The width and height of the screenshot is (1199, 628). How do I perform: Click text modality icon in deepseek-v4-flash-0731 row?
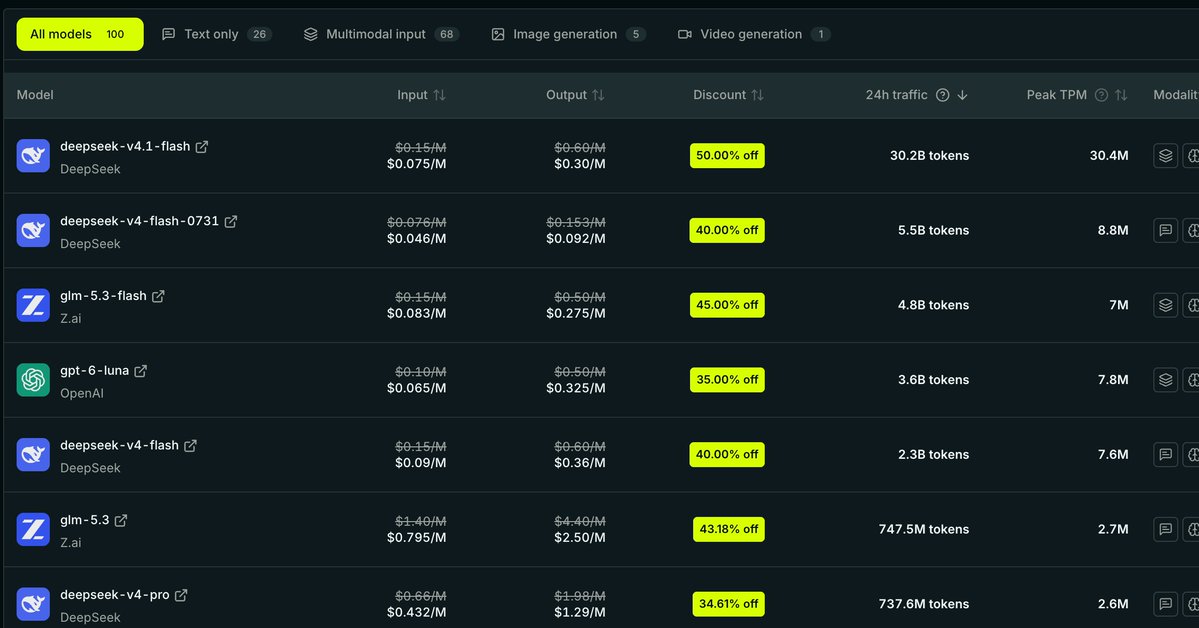tap(1165, 230)
